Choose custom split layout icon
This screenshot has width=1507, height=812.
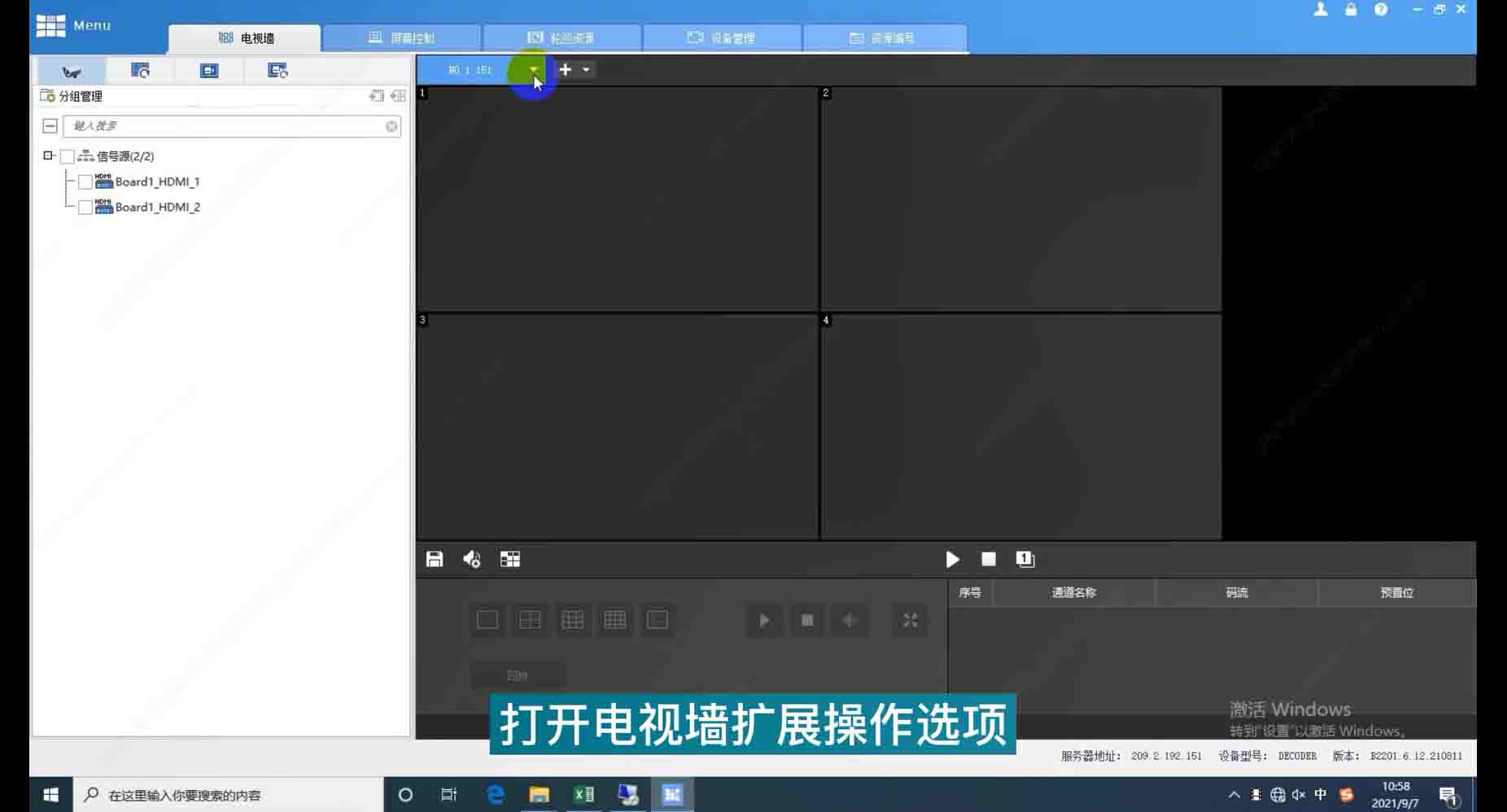click(x=657, y=620)
